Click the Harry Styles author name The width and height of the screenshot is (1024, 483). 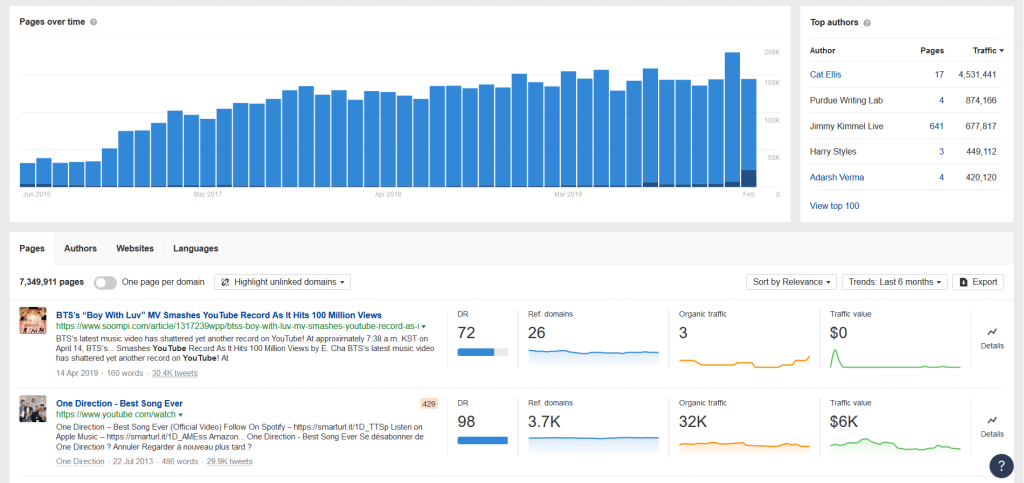coord(833,152)
